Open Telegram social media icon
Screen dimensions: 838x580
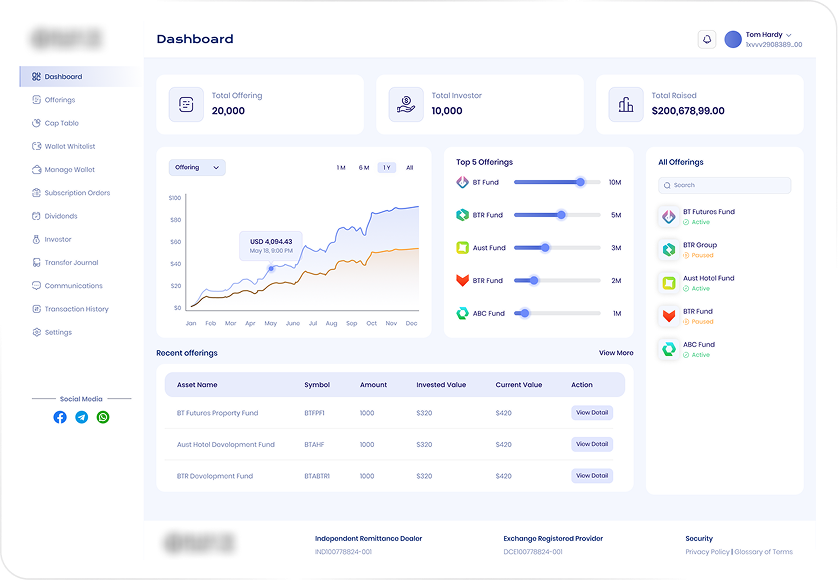[x=82, y=417]
